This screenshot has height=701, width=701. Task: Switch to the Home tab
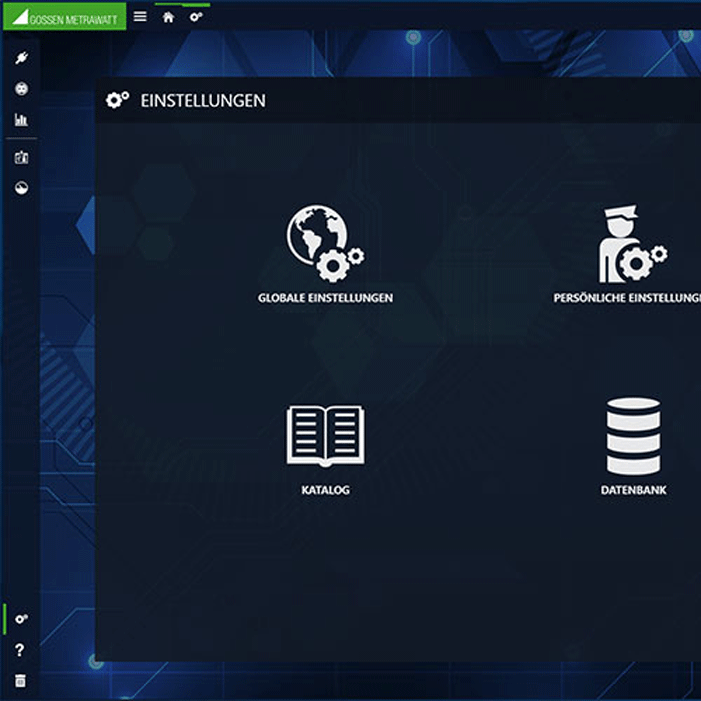(x=168, y=17)
